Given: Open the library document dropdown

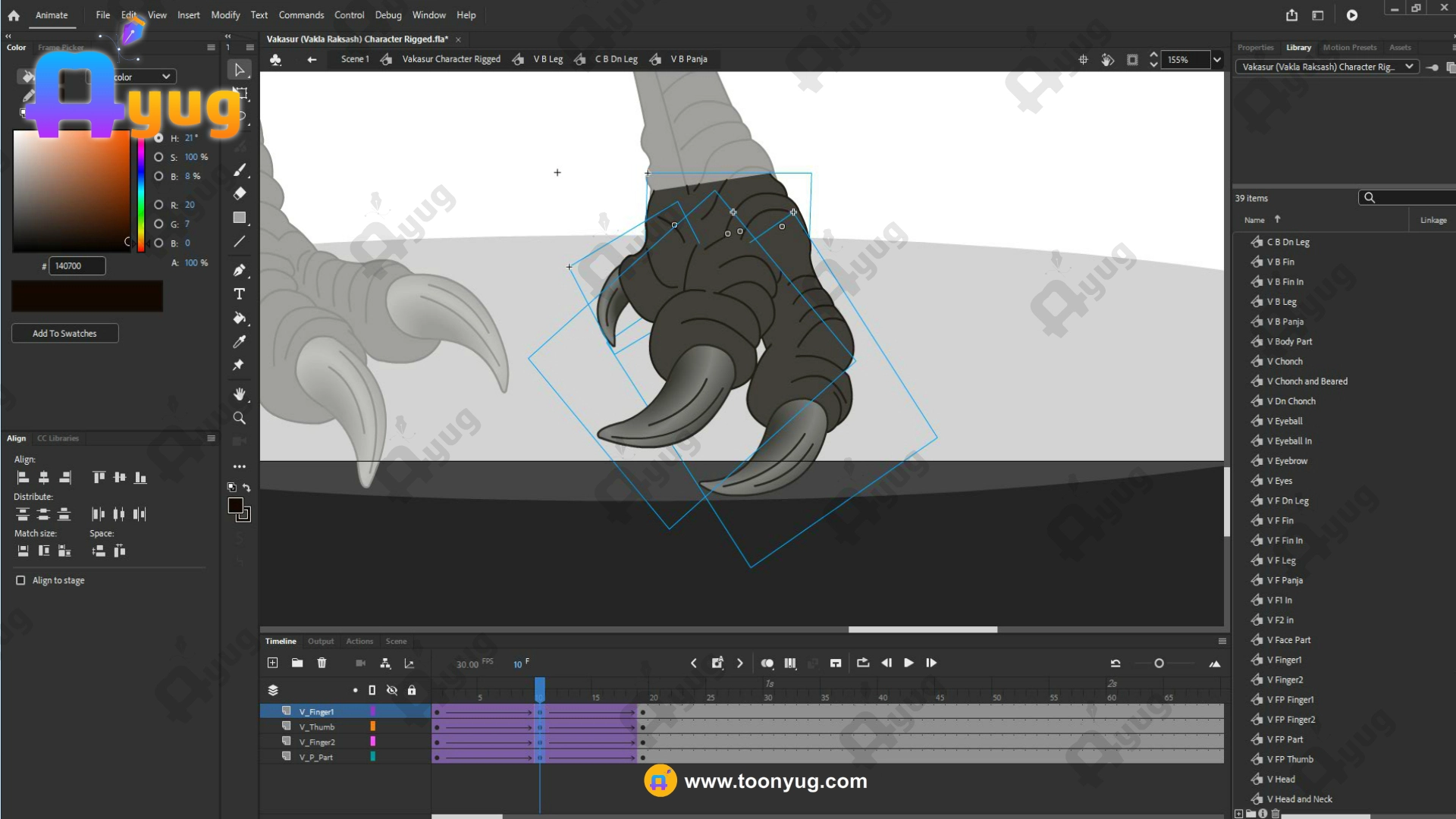Looking at the screenshot, I should (x=1408, y=67).
